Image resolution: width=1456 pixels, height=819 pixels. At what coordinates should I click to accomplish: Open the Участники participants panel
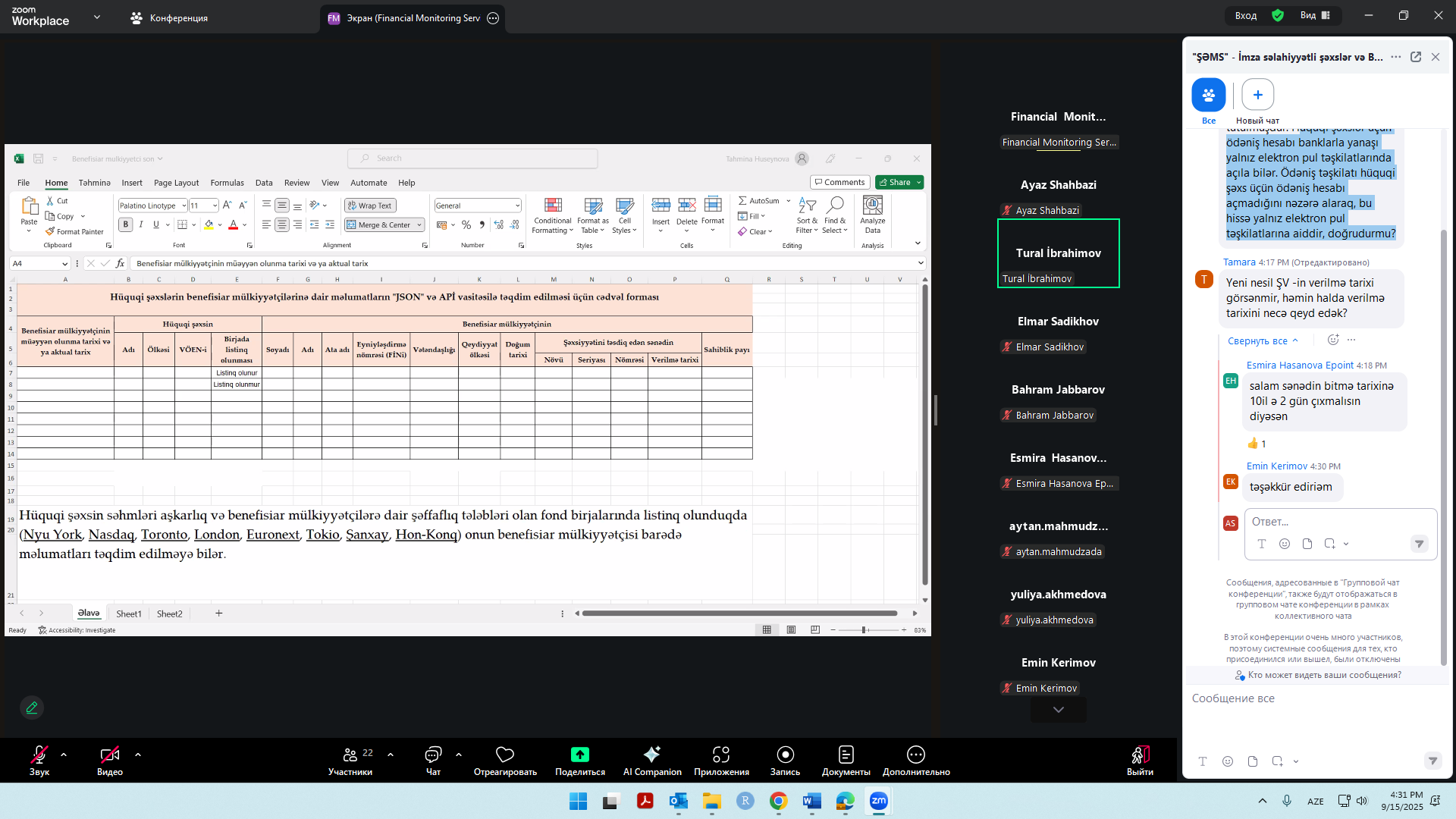350,755
